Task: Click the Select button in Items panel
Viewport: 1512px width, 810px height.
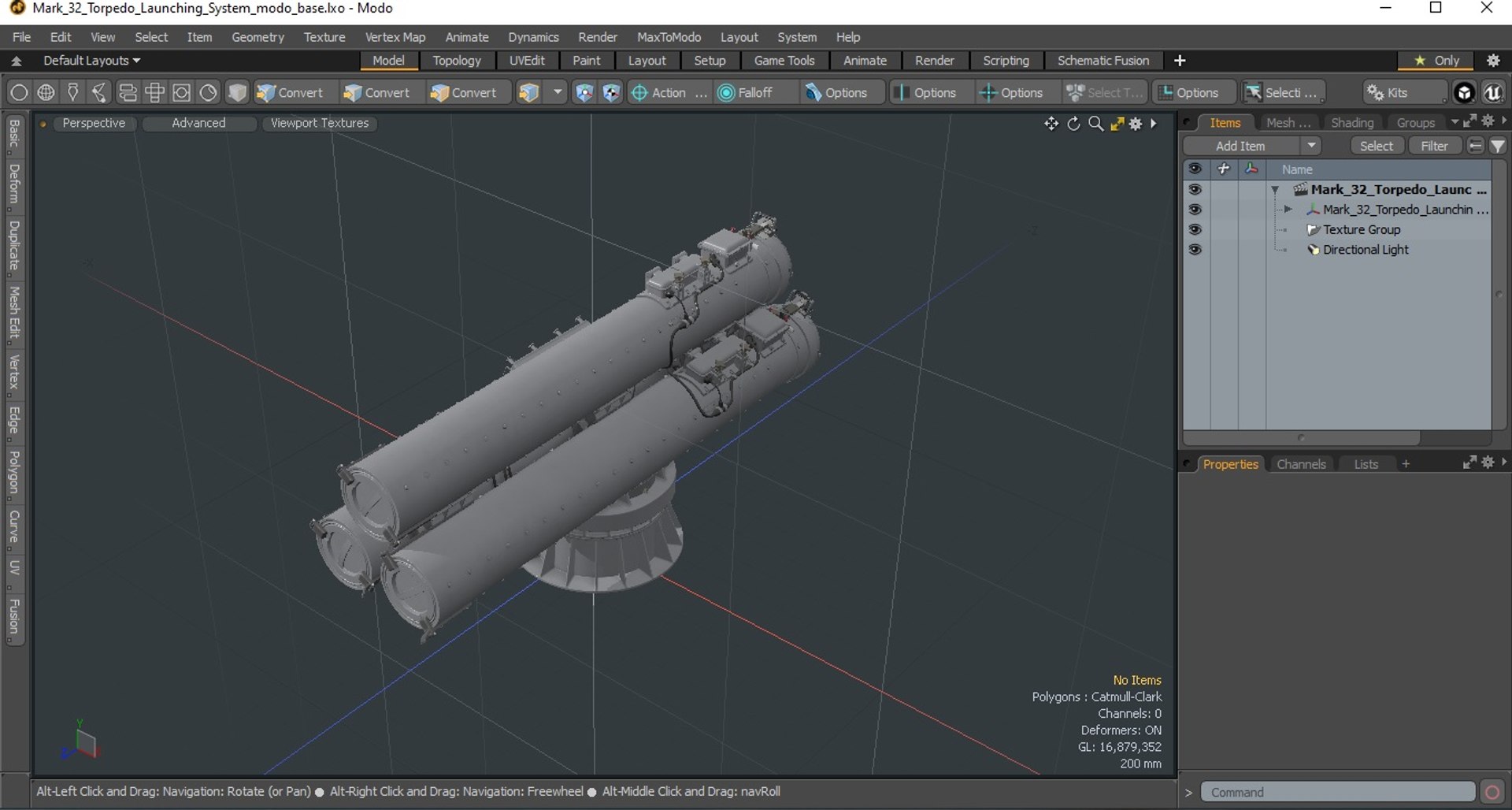Action: (1377, 146)
